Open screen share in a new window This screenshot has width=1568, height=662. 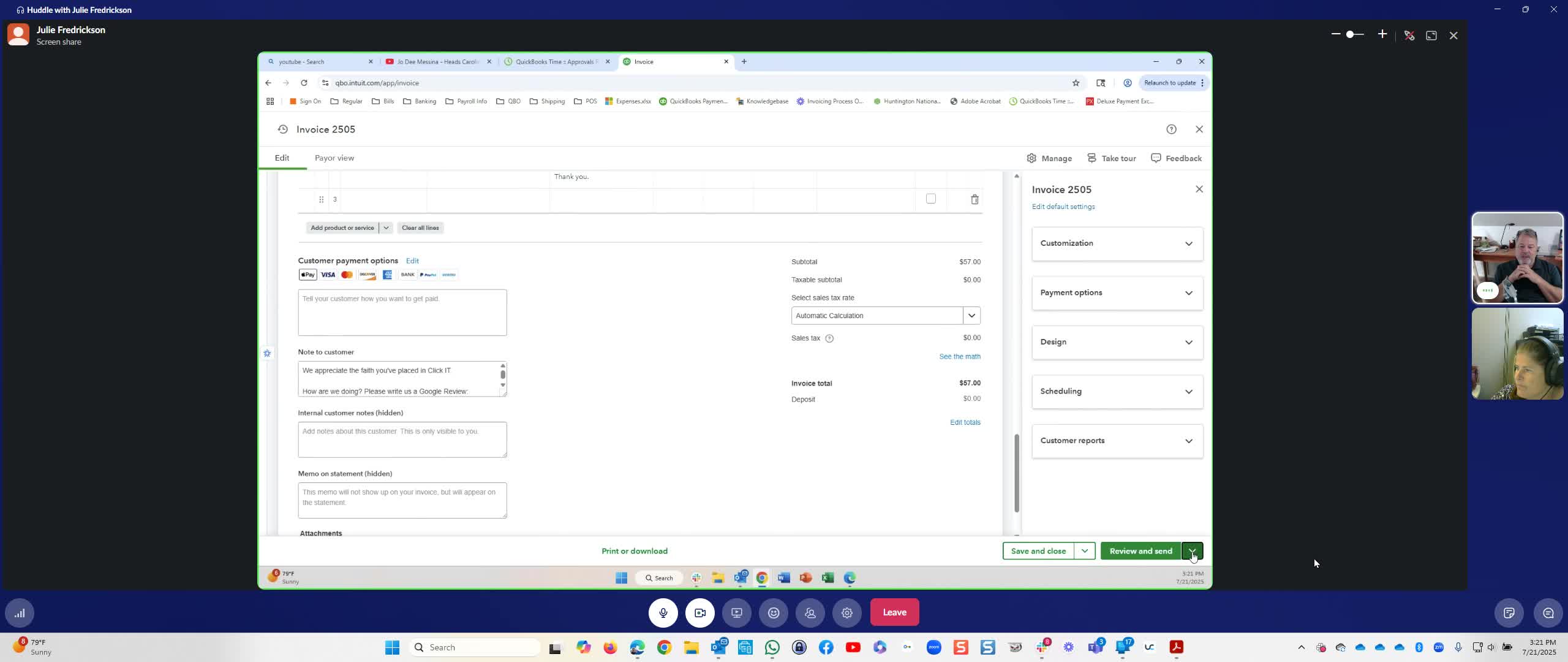[1431, 36]
